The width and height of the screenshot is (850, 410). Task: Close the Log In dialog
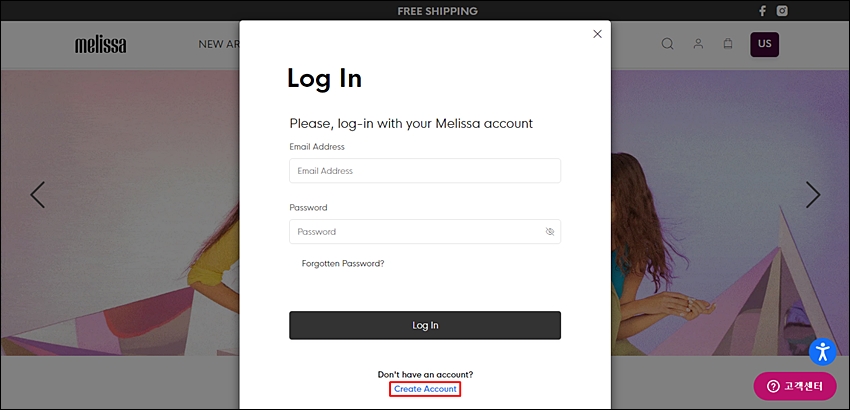(597, 34)
